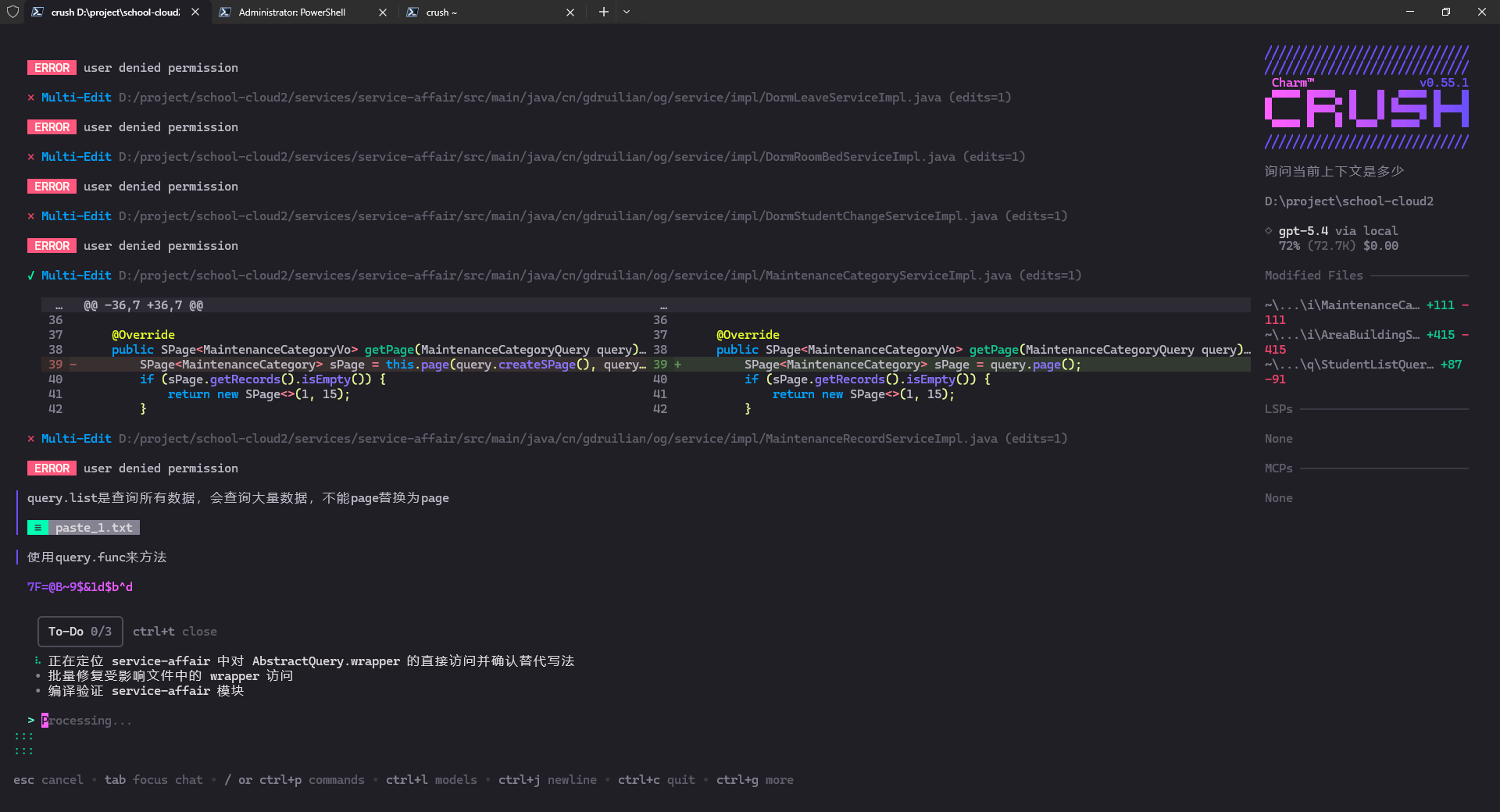The image size is (1500, 812).
Task: Expand the new tab profile dropdown
Action: pyautogui.click(x=627, y=12)
